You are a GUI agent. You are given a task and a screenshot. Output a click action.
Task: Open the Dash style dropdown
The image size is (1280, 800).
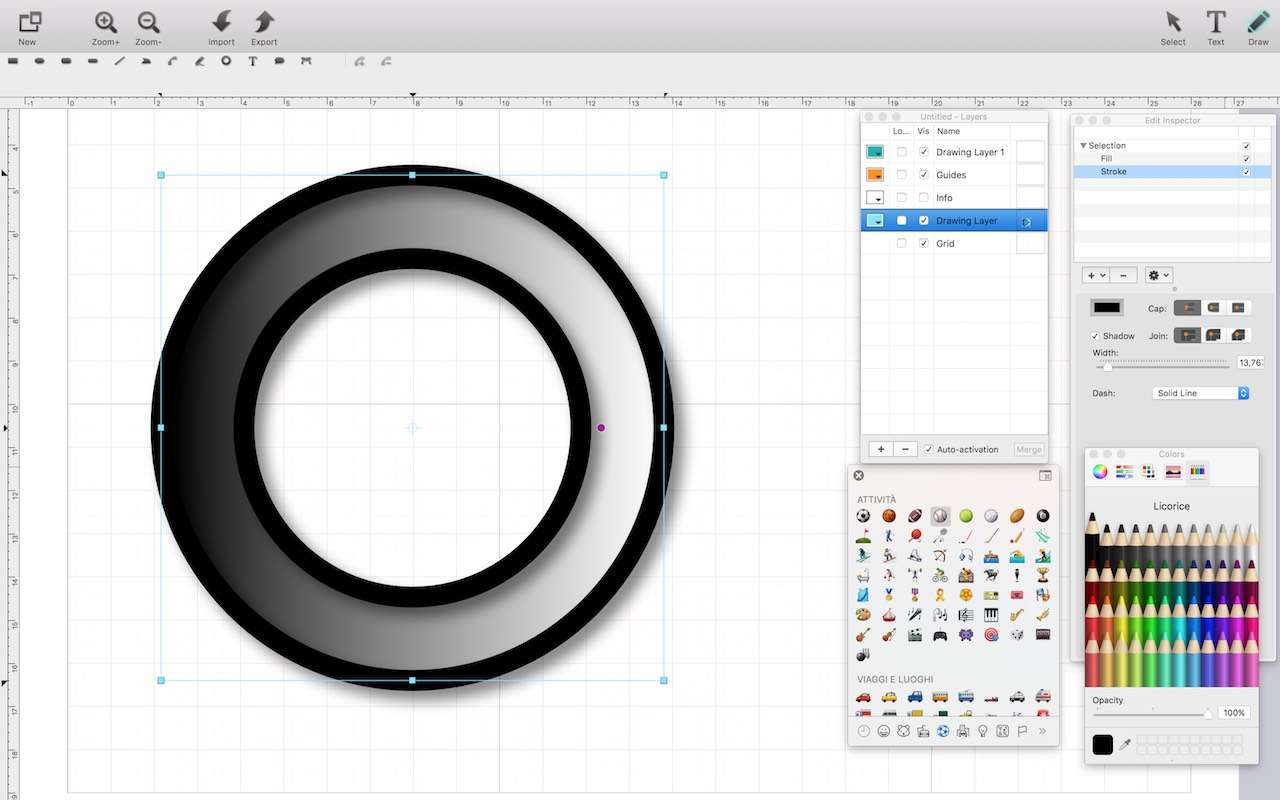1200,393
